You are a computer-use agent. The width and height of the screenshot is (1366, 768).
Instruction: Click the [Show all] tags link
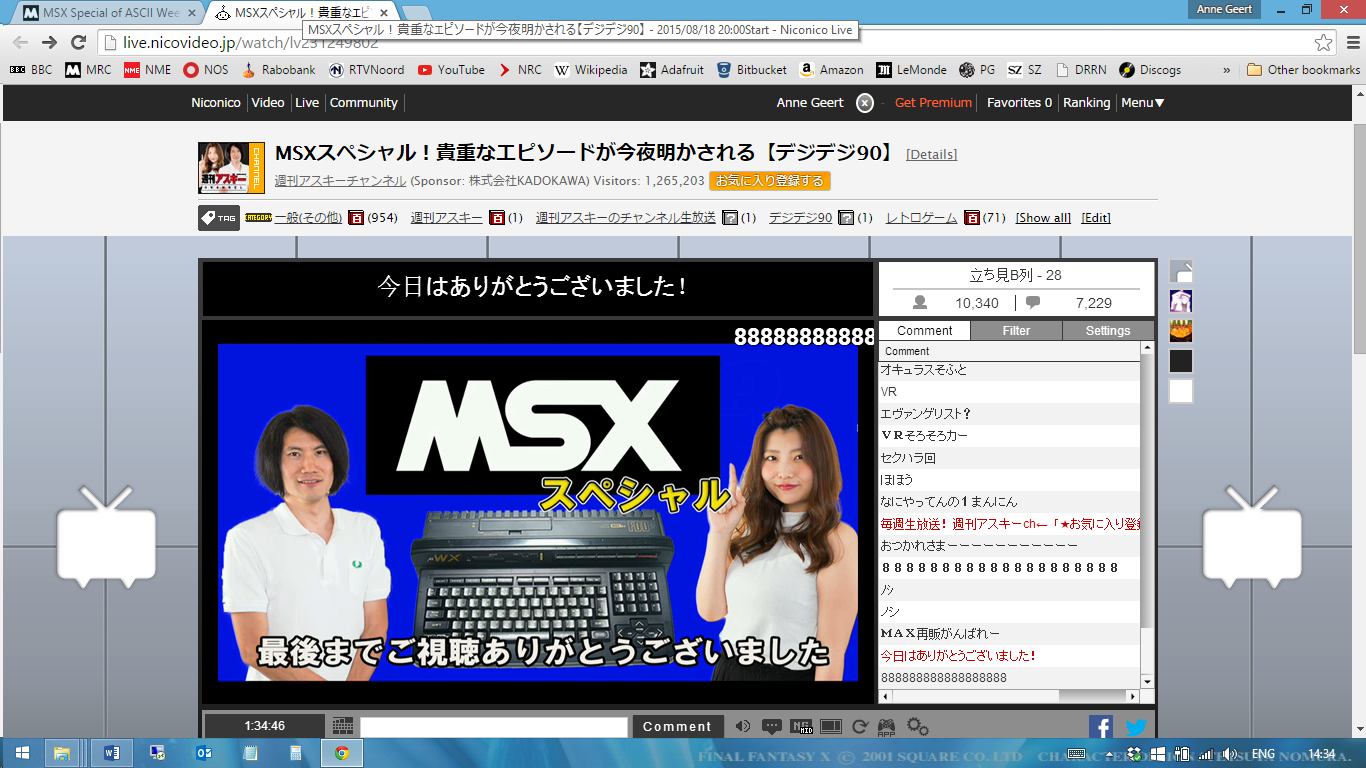(1043, 218)
